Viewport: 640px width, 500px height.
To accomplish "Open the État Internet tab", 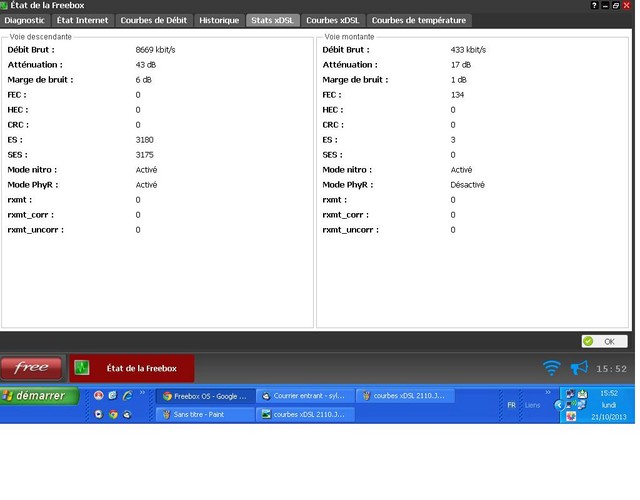I will [x=82, y=20].
